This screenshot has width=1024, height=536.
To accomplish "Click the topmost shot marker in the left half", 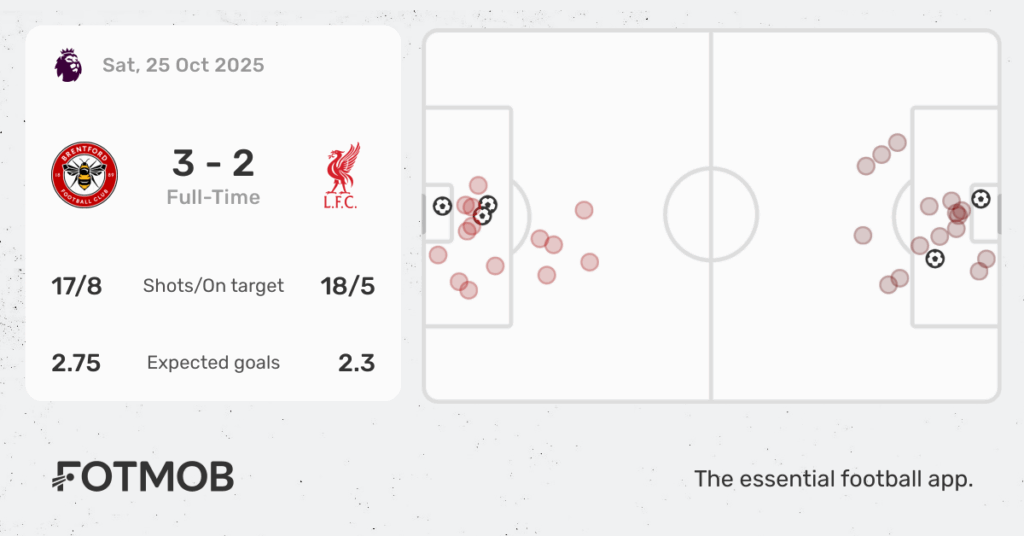I will coord(478,185).
